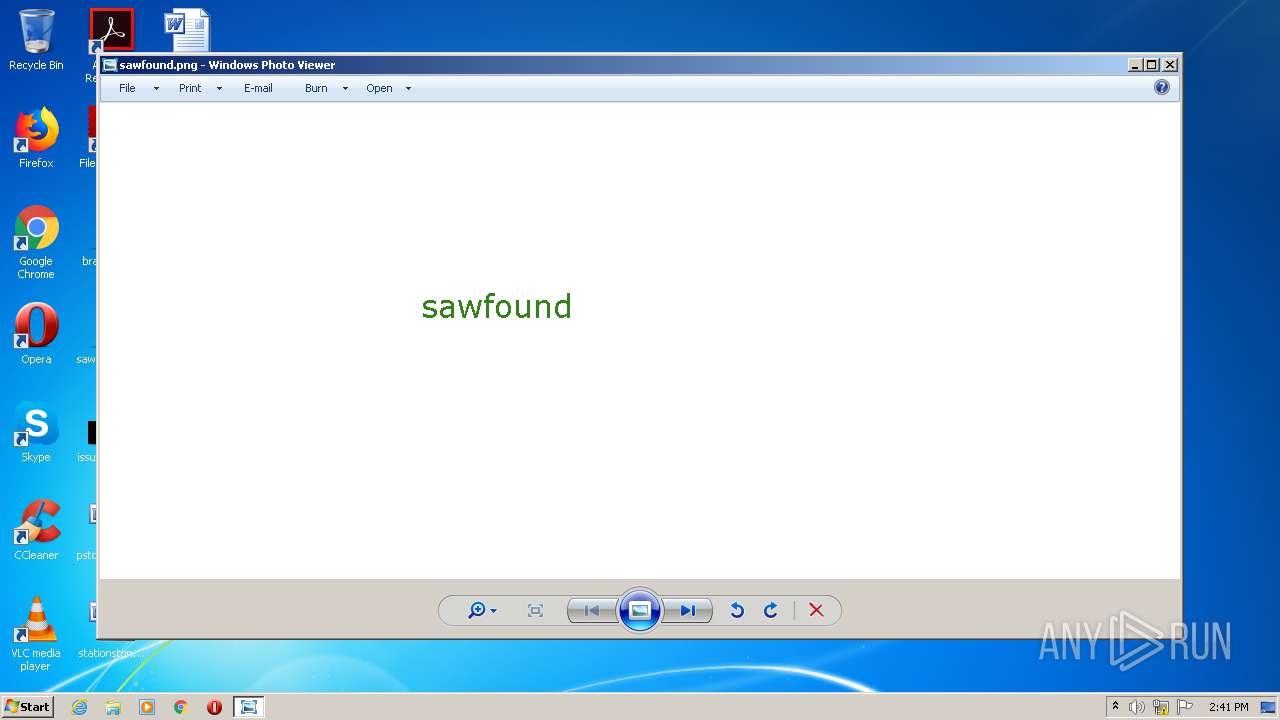Go to the next image

click(x=688, y=610)
